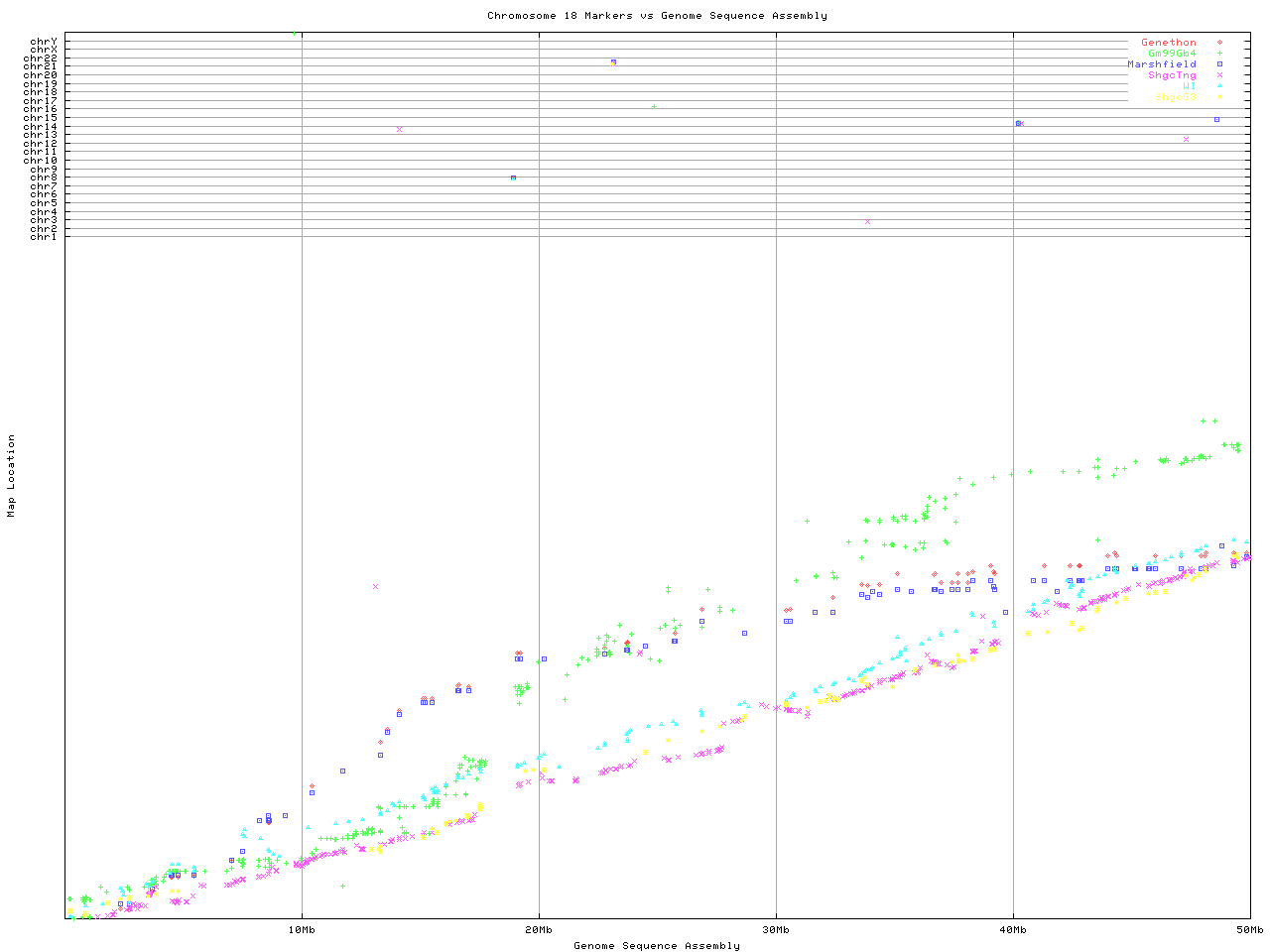The height and width of the screenshot is (952, 1270).
Task: Click the 30Mb x-axis tick label
Action: tap(776, 929)
